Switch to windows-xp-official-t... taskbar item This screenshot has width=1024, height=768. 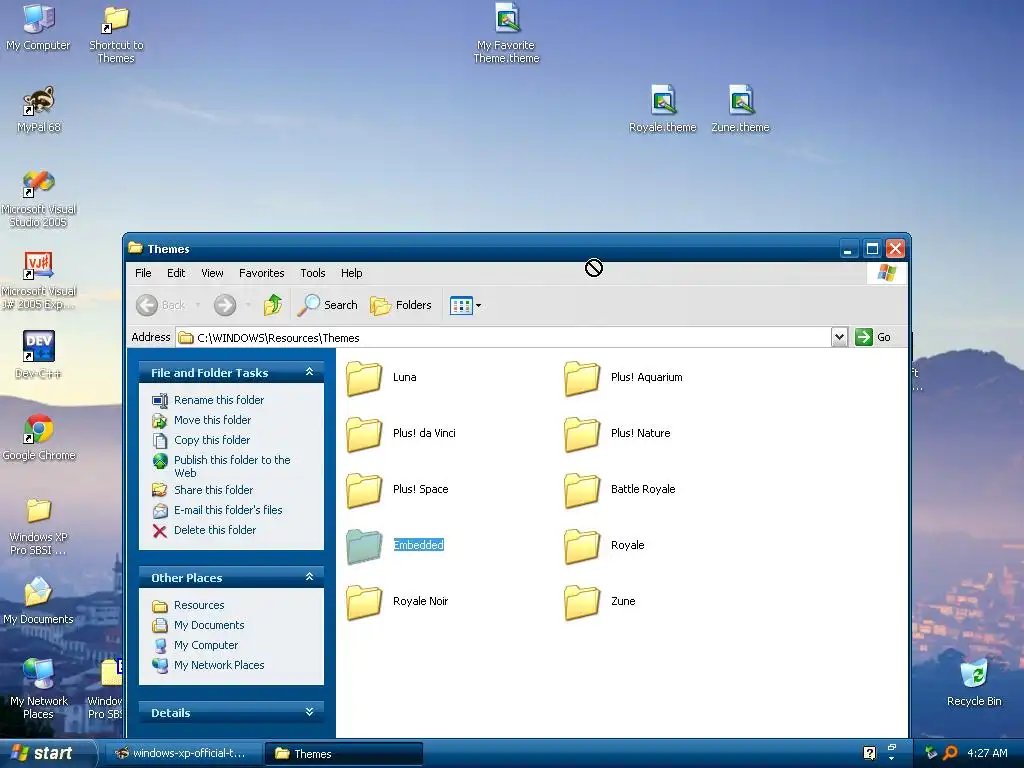point(183,754)
